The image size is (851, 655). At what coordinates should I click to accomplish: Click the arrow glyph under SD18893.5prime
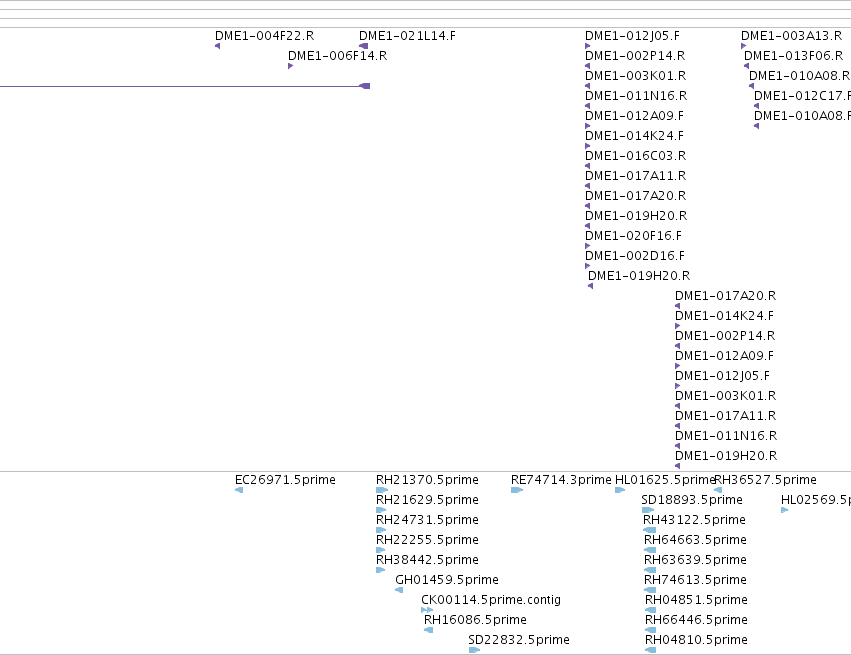click(648, 510)
